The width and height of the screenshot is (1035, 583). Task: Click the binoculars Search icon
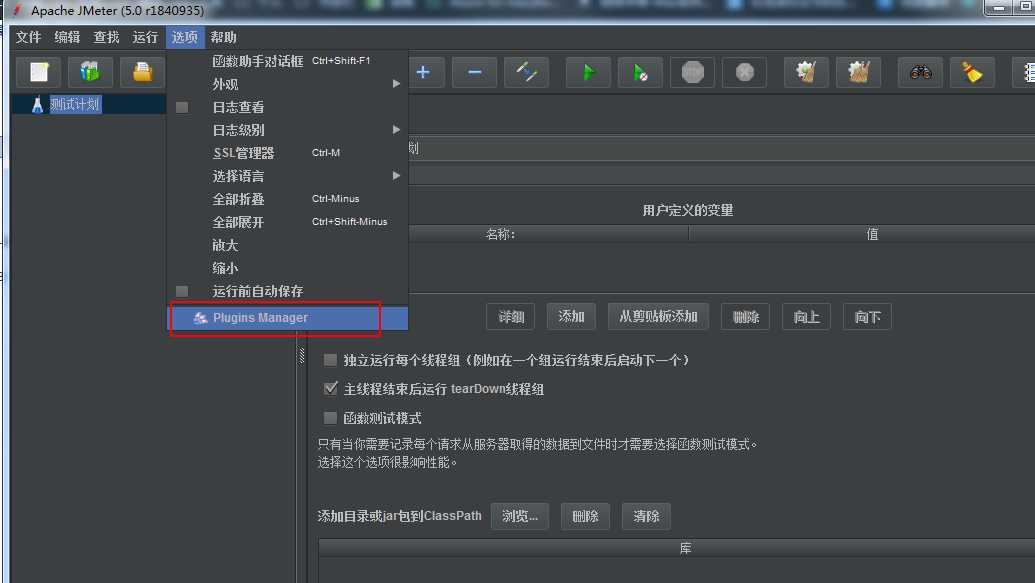[x=920, y=72]
